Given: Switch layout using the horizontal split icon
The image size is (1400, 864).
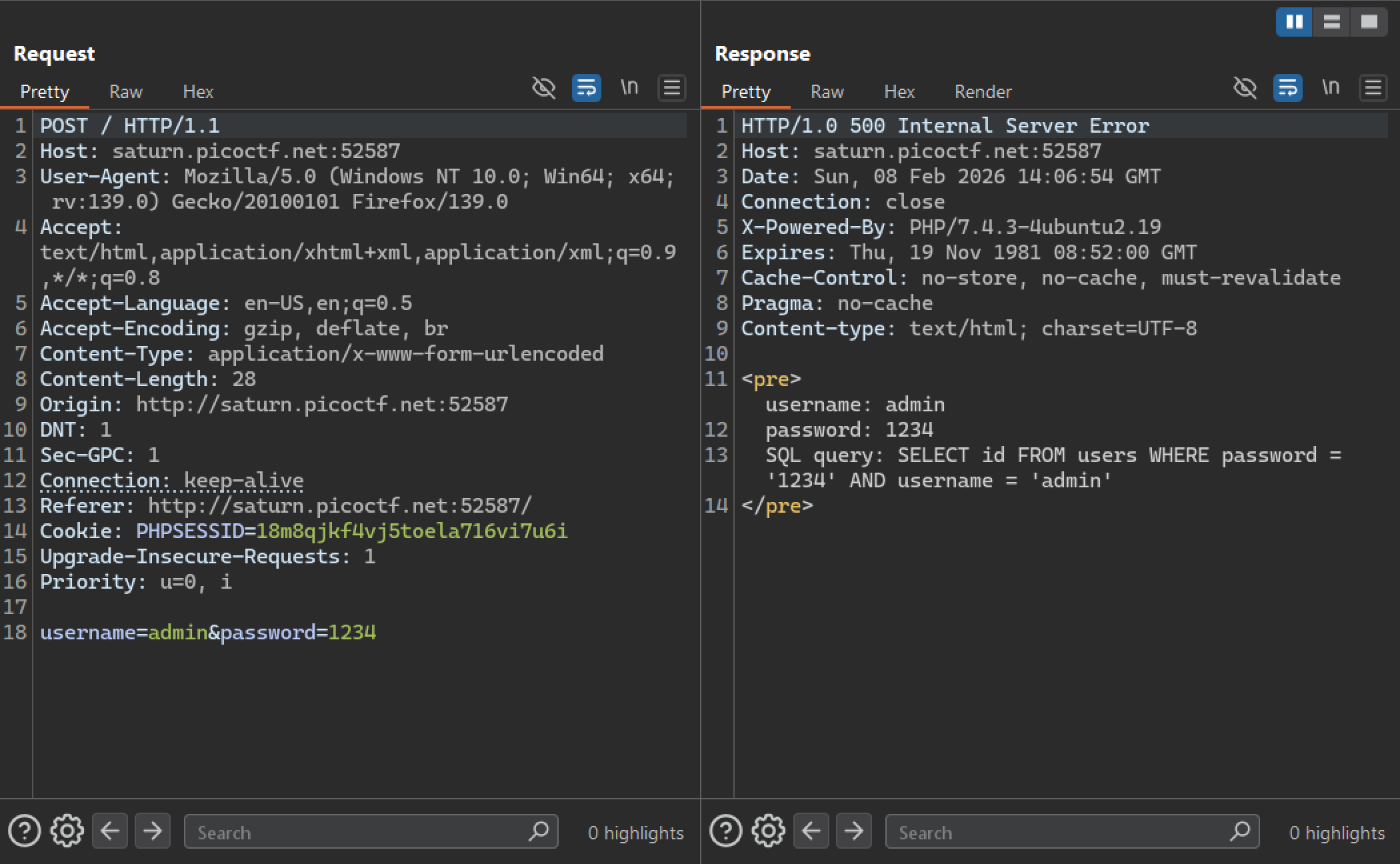Looking at the screenshot, I should pos(1331,21).
